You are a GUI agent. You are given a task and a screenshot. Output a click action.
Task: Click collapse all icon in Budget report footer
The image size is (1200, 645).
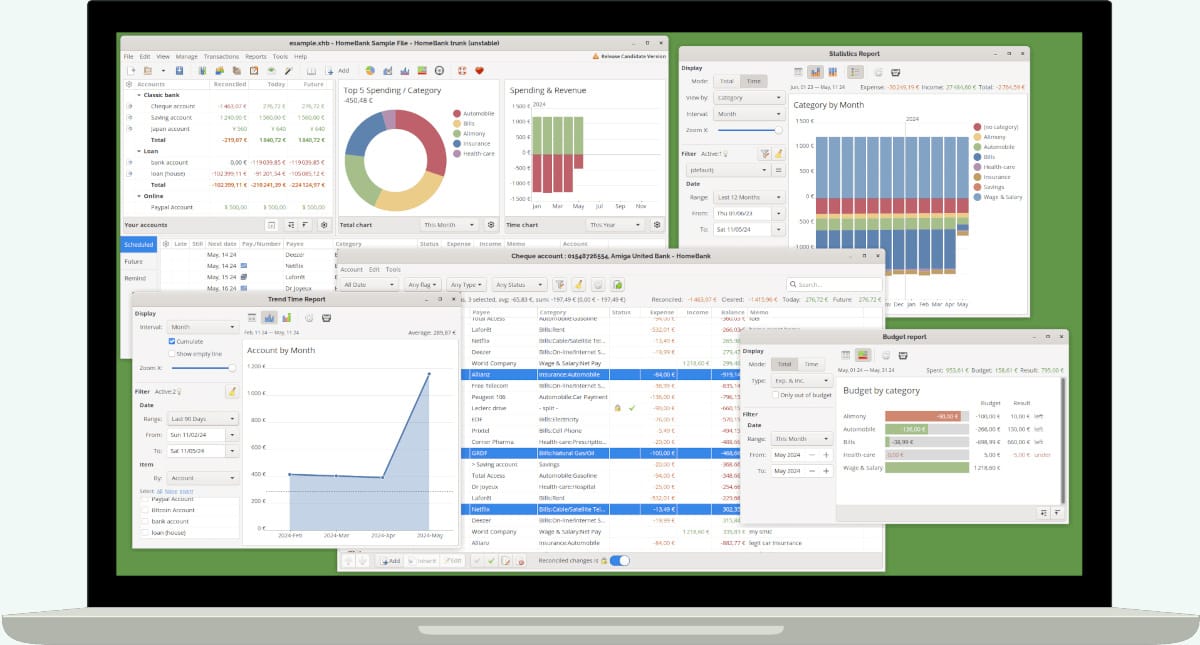point(1058,512)
